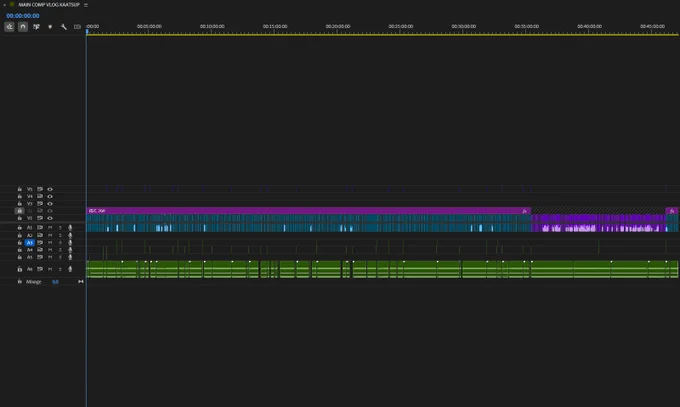Target the V1 track label

[x=29, y=218]
